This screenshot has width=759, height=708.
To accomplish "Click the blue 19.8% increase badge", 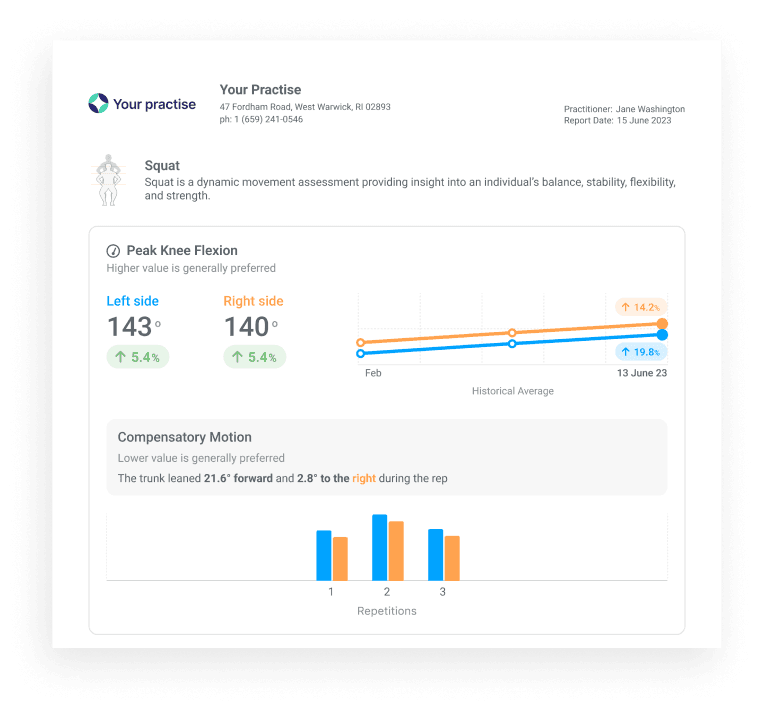I will pyautogui.click(x=641, y=352).
